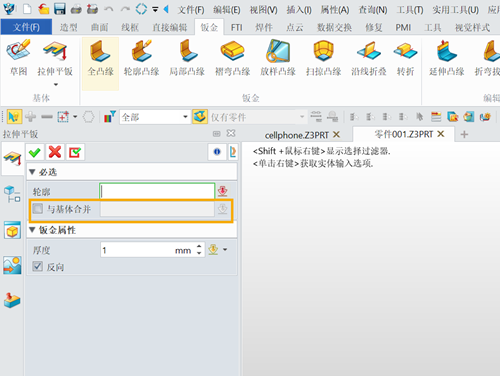Open the 仅有零件 dropdown
500x376 pixels.
[x=302, y=117]
